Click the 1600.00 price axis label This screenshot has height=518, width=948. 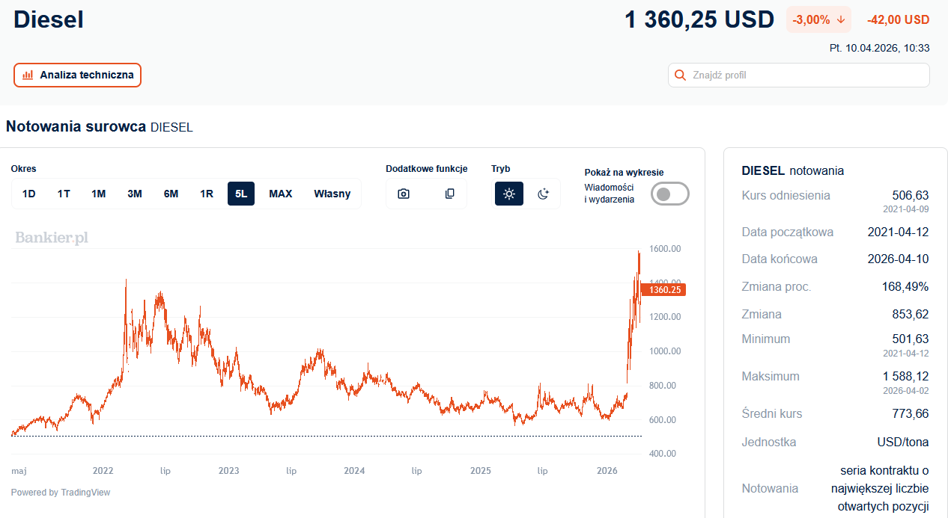pos(665,248)
